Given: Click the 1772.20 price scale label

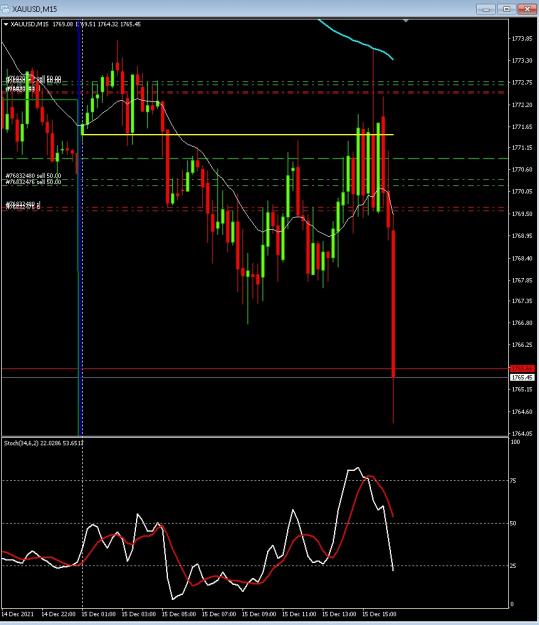Looking at the screenshot, I should coord(522,105).
